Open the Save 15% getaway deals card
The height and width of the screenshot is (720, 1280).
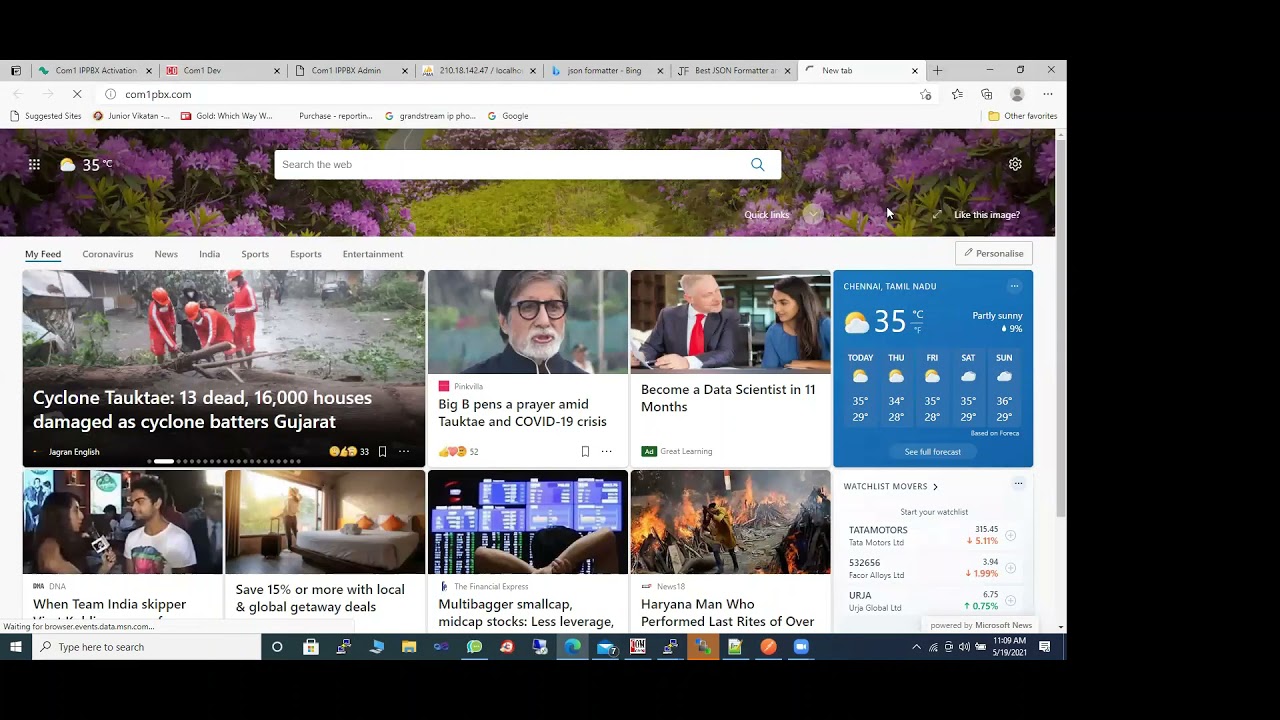coord(325,551)
